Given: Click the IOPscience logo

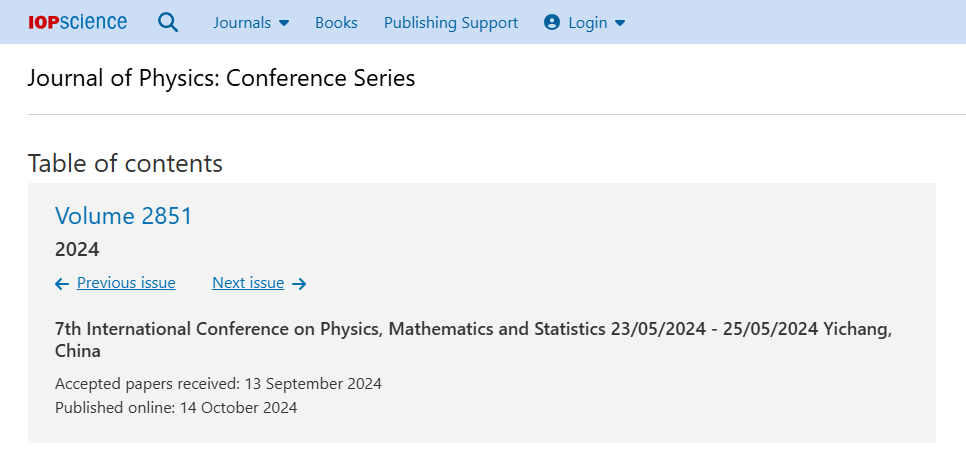Looking at the screenshot, I should 77,22.
